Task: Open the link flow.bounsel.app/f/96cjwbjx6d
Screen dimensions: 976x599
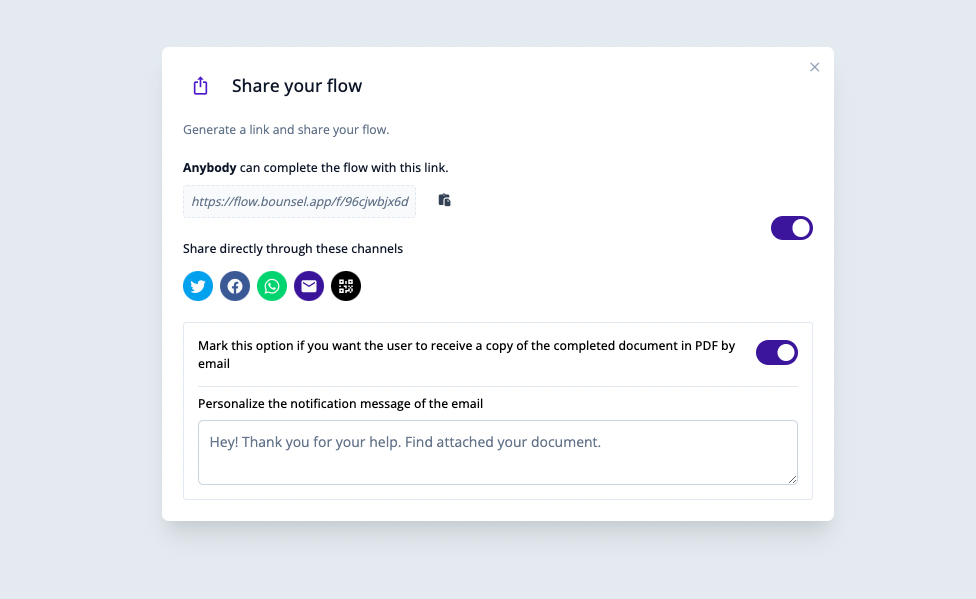Action: pyautogui.click(x=299, y=200)
